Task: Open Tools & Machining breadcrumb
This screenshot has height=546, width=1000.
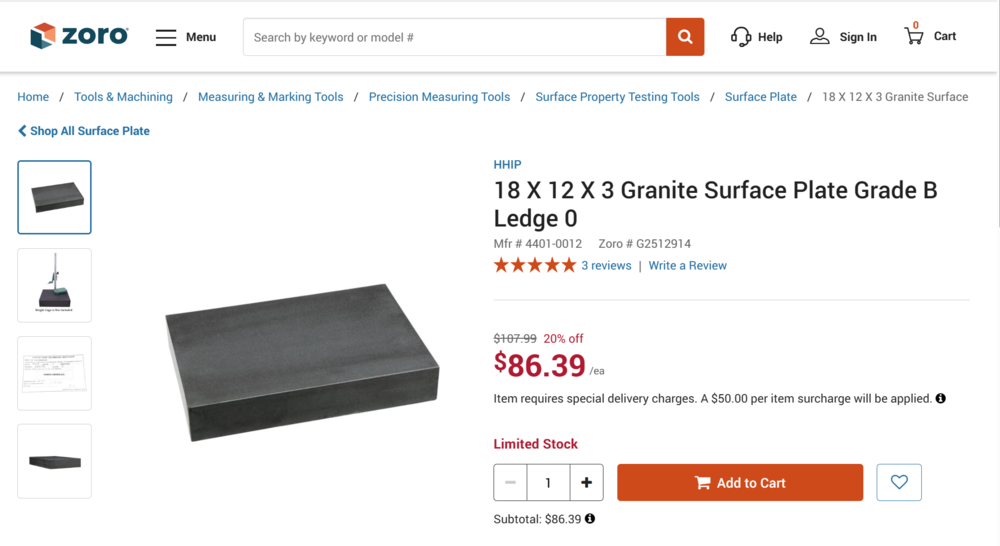Action: point(123,97)
